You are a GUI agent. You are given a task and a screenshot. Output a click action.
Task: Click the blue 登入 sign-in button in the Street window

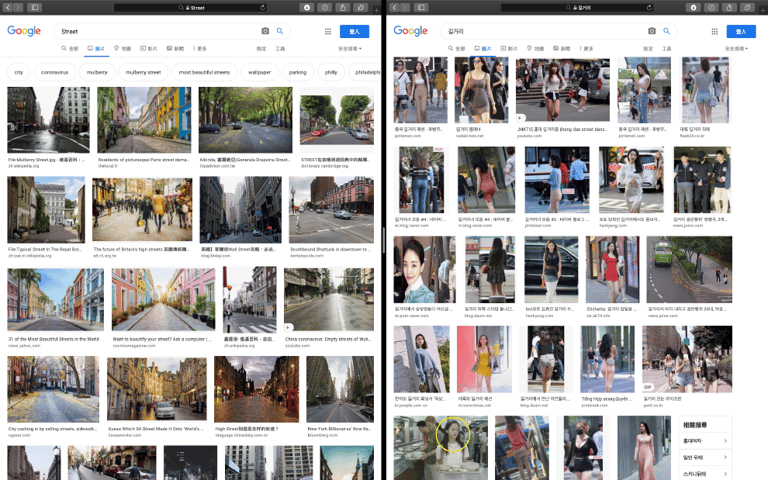[354, 31]
